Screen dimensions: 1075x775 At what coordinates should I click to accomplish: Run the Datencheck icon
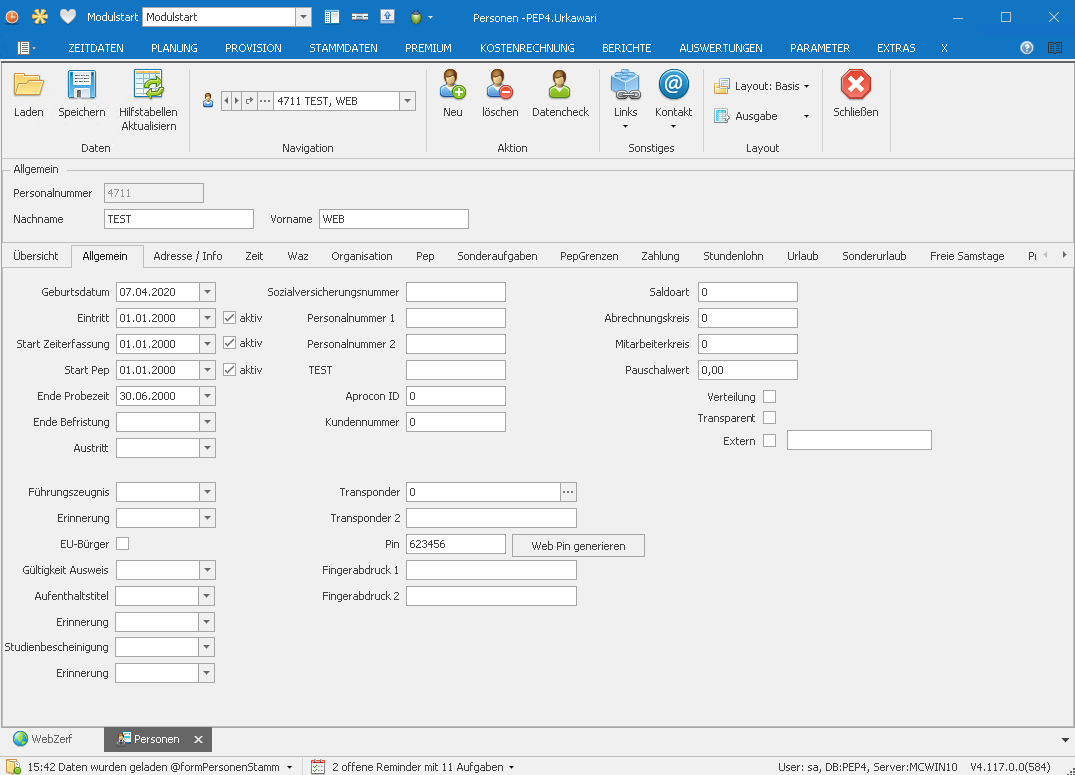[560, 86]
